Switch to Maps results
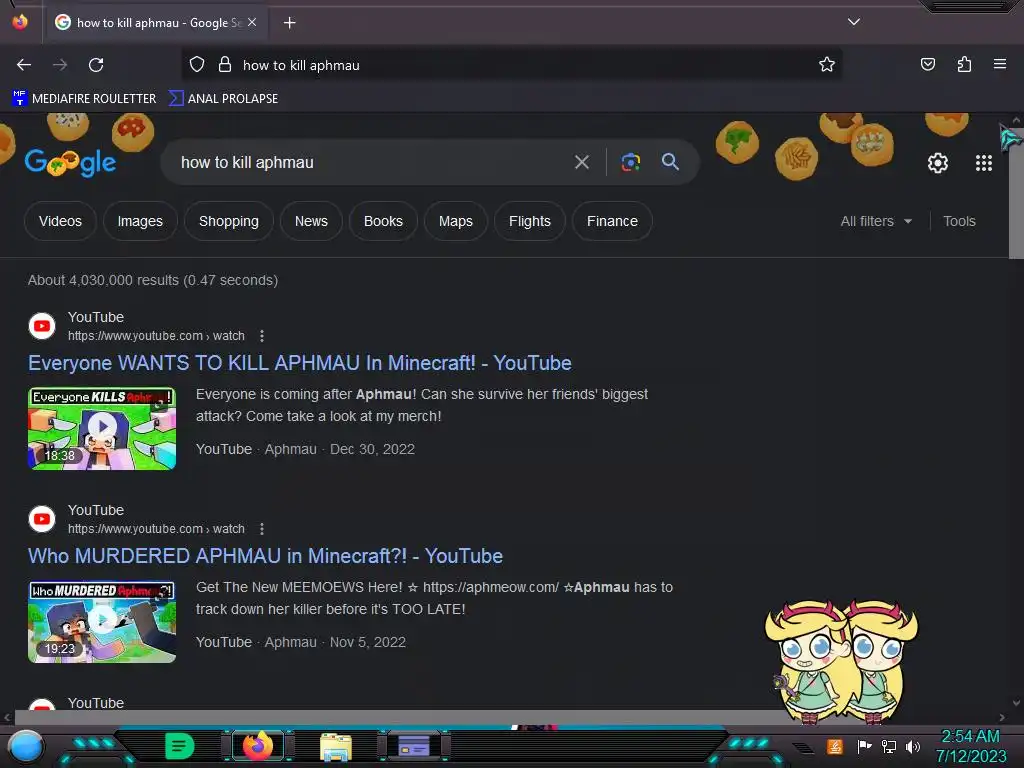Image resolution: width=1024 pixels, height=768 pixels. (455, 221)
